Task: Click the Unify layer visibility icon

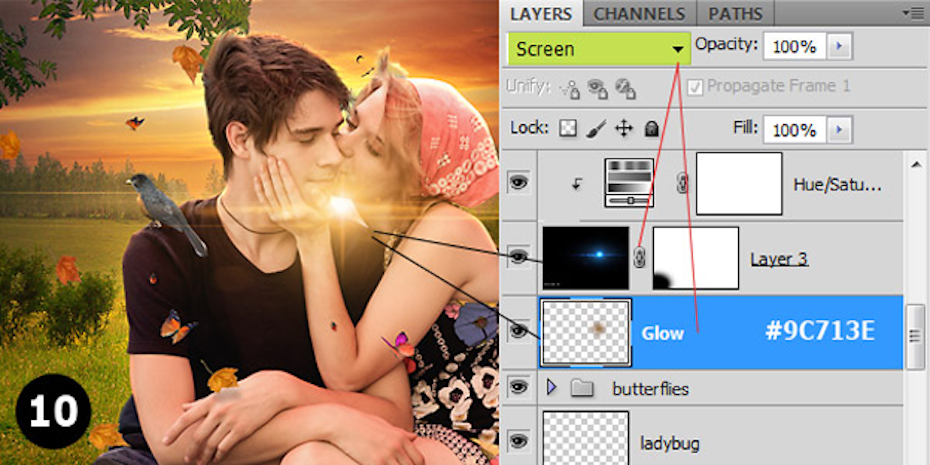Action: click(x=597, y=88)
